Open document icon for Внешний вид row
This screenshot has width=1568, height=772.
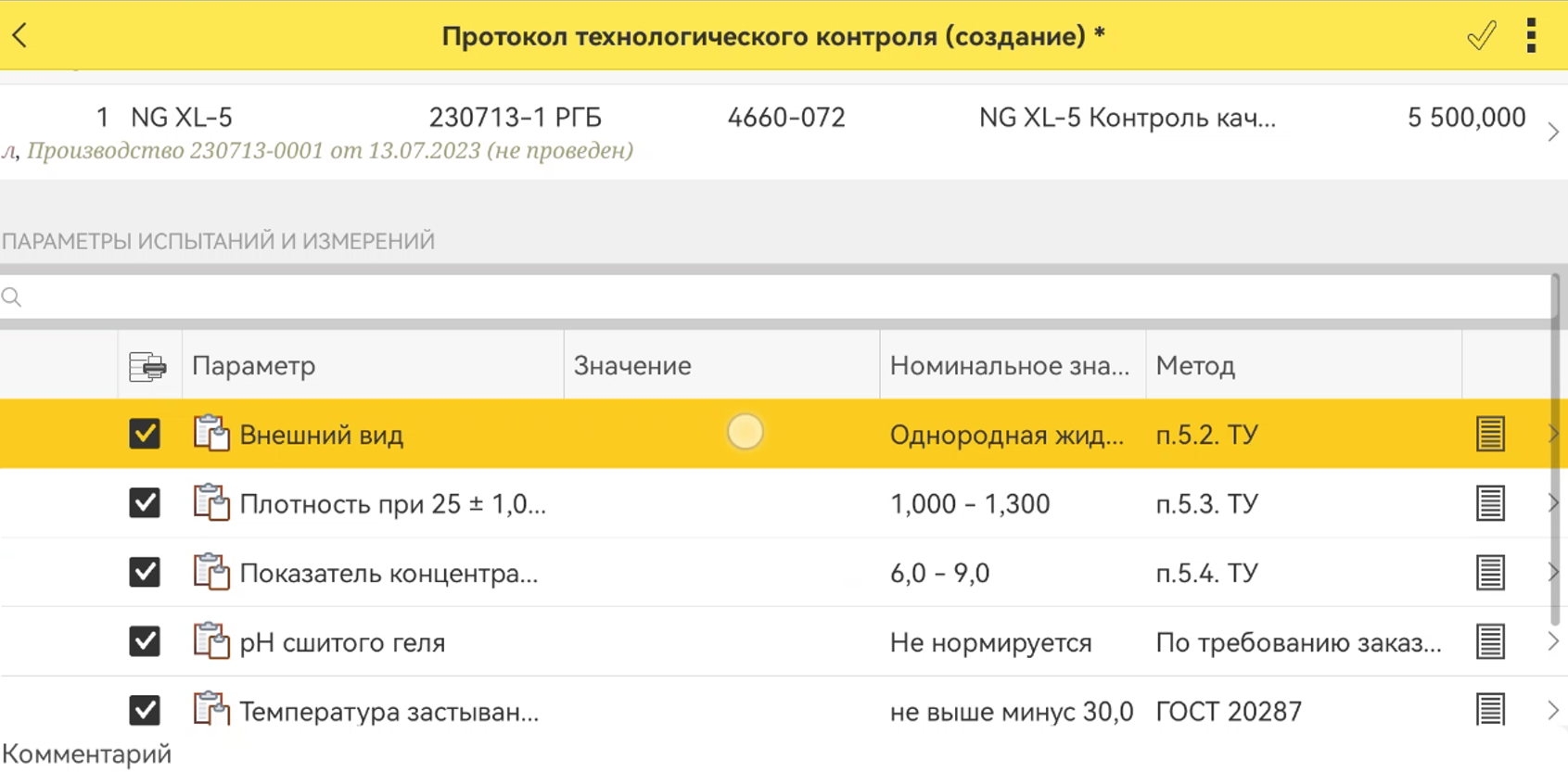click(1490, 434)
